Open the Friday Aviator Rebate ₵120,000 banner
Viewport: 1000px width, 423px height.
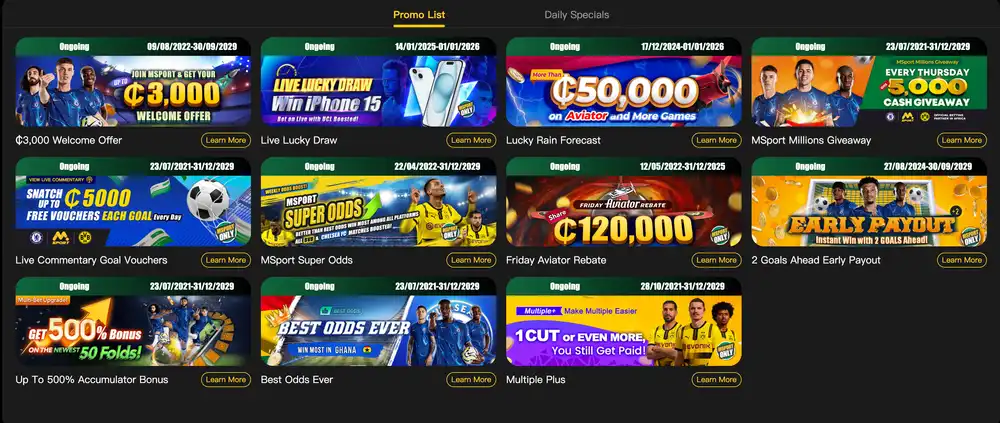[624, 211]
